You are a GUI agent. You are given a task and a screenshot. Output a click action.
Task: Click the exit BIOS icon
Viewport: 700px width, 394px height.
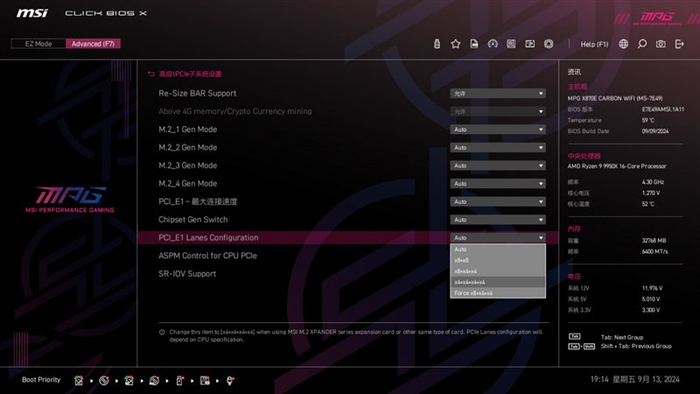point(679,44)
